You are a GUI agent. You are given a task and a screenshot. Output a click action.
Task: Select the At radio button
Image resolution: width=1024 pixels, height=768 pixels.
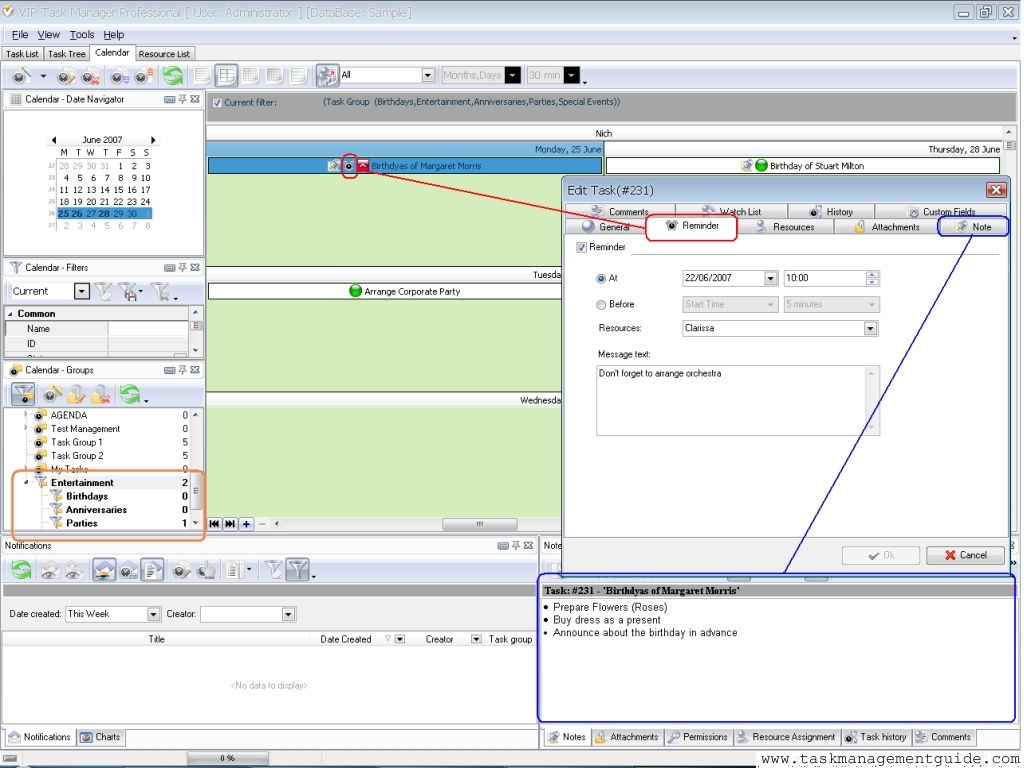point(601,279)
